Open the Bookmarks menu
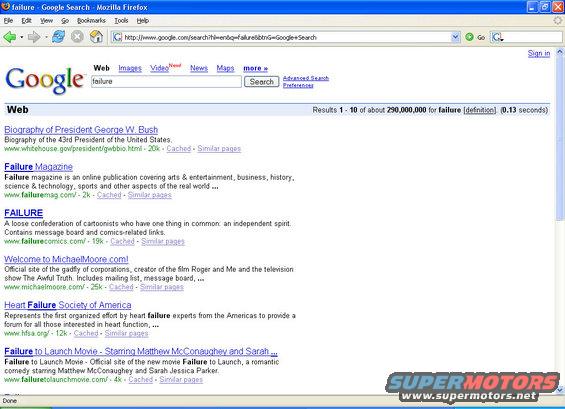The image size is (565, 409). pyautogui.click(x=91, y=21)
